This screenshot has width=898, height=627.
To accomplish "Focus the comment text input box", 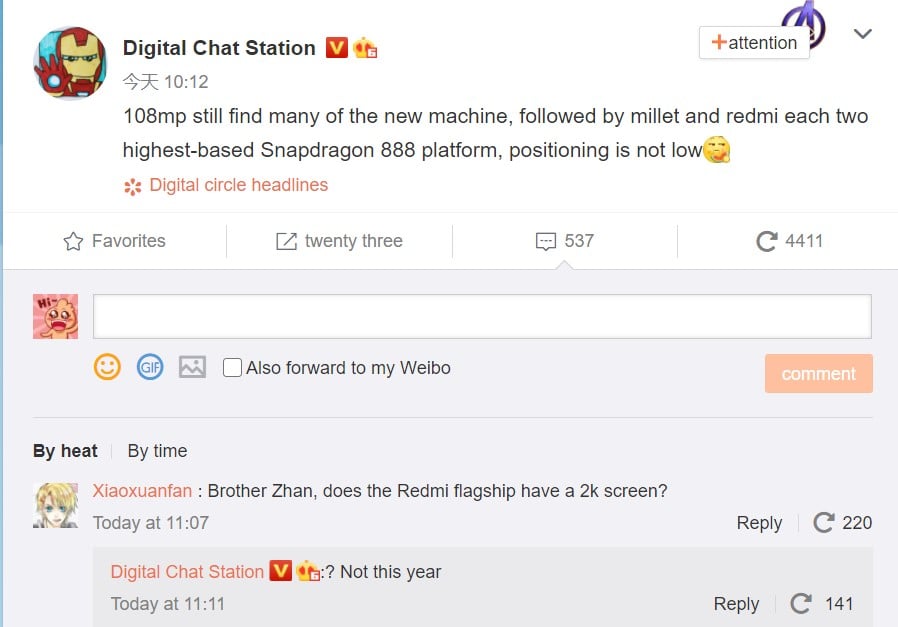I will tap(482, 316).
